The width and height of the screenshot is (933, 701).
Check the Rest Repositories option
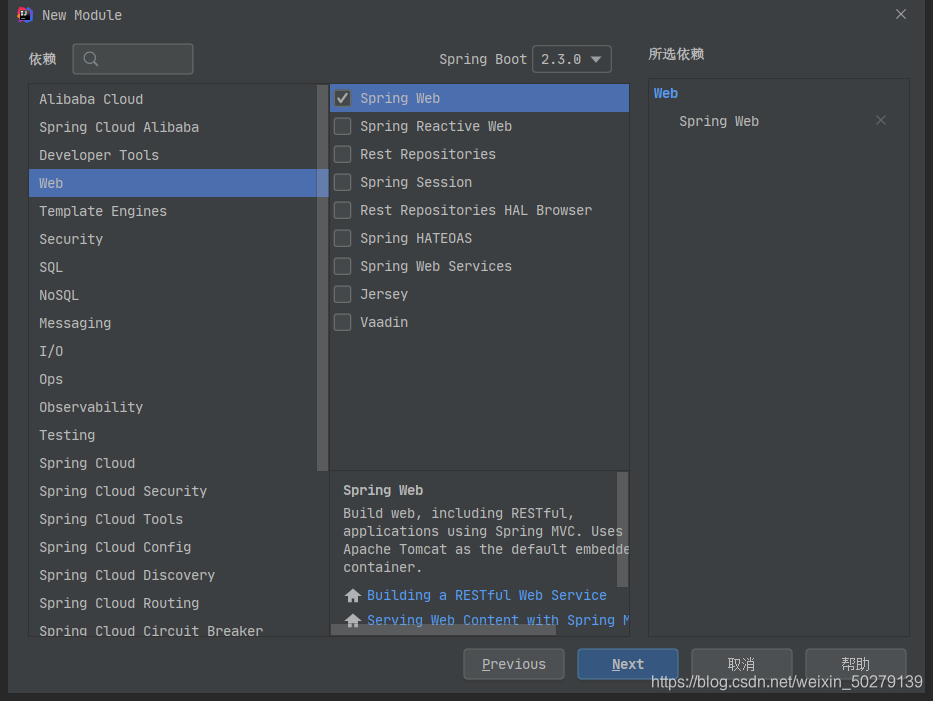[343, 154]
